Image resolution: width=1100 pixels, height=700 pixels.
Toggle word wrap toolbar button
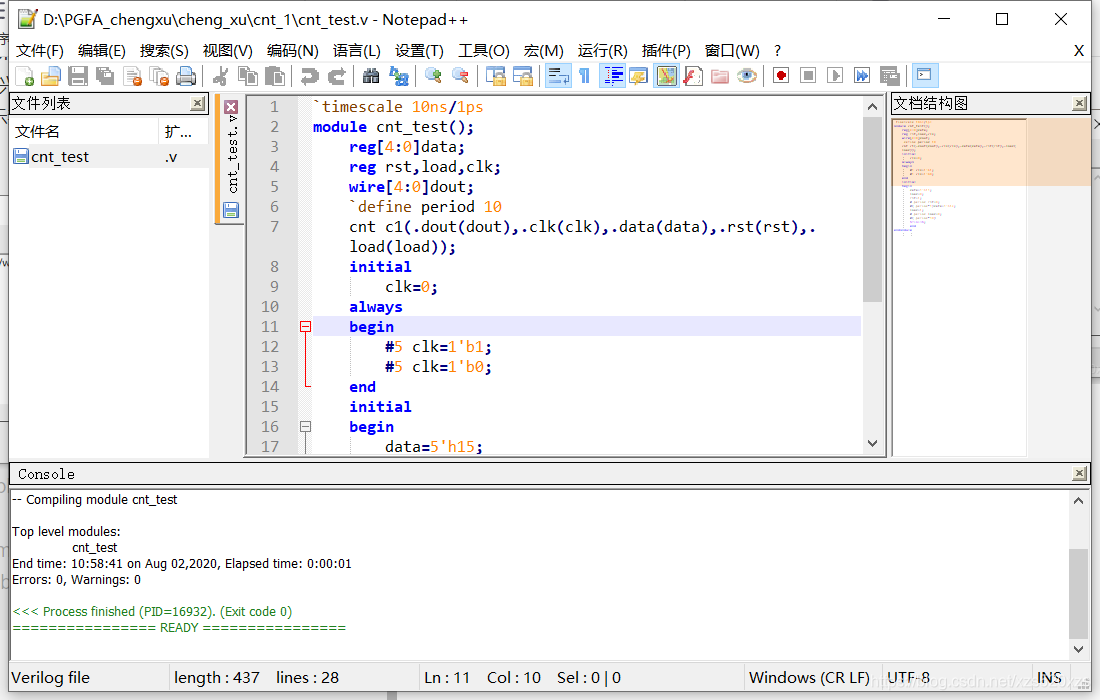pos(558,76)
